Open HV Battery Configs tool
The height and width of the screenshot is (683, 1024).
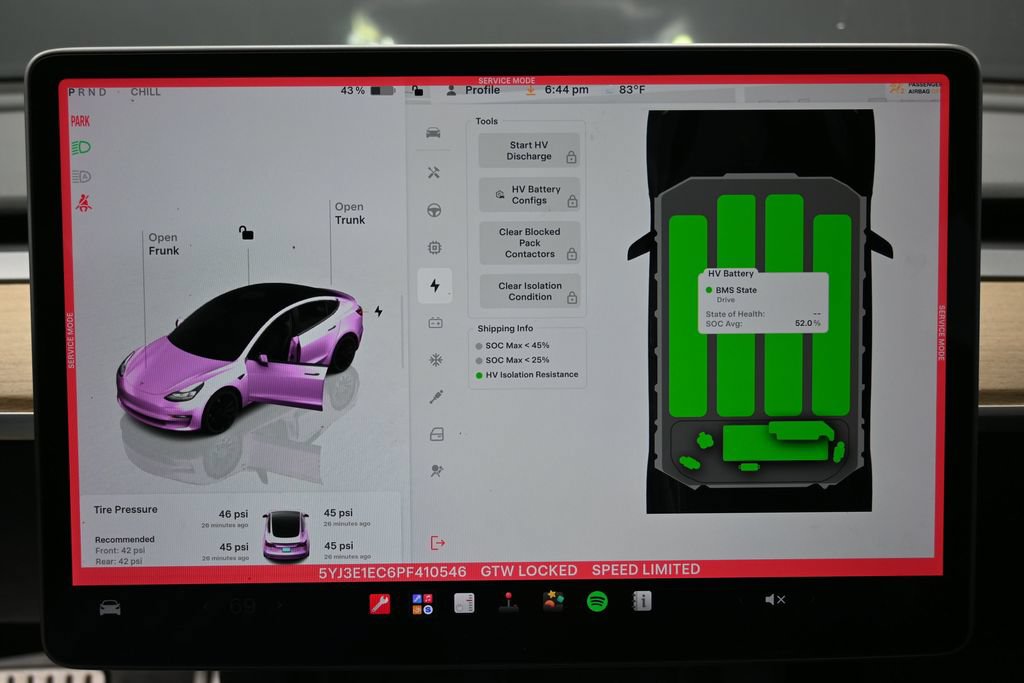tap(529, 195)
